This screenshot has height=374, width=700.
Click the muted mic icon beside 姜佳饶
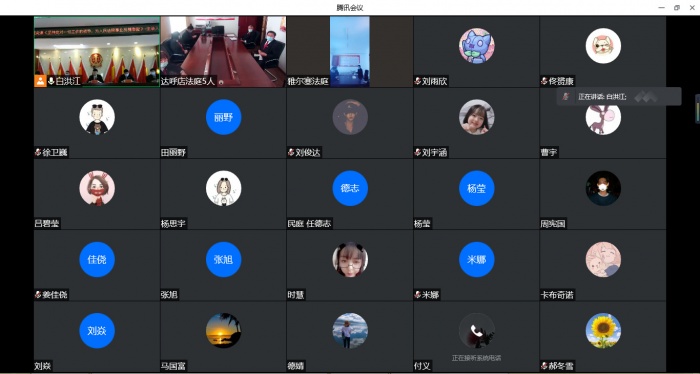click(x=38, y=295)
